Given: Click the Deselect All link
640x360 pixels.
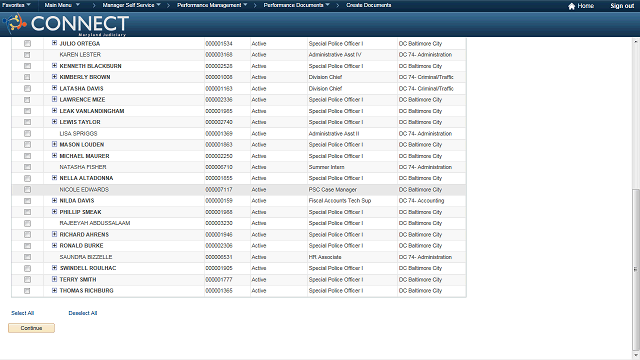Looking at the screenshot, I should click(83, 313).
